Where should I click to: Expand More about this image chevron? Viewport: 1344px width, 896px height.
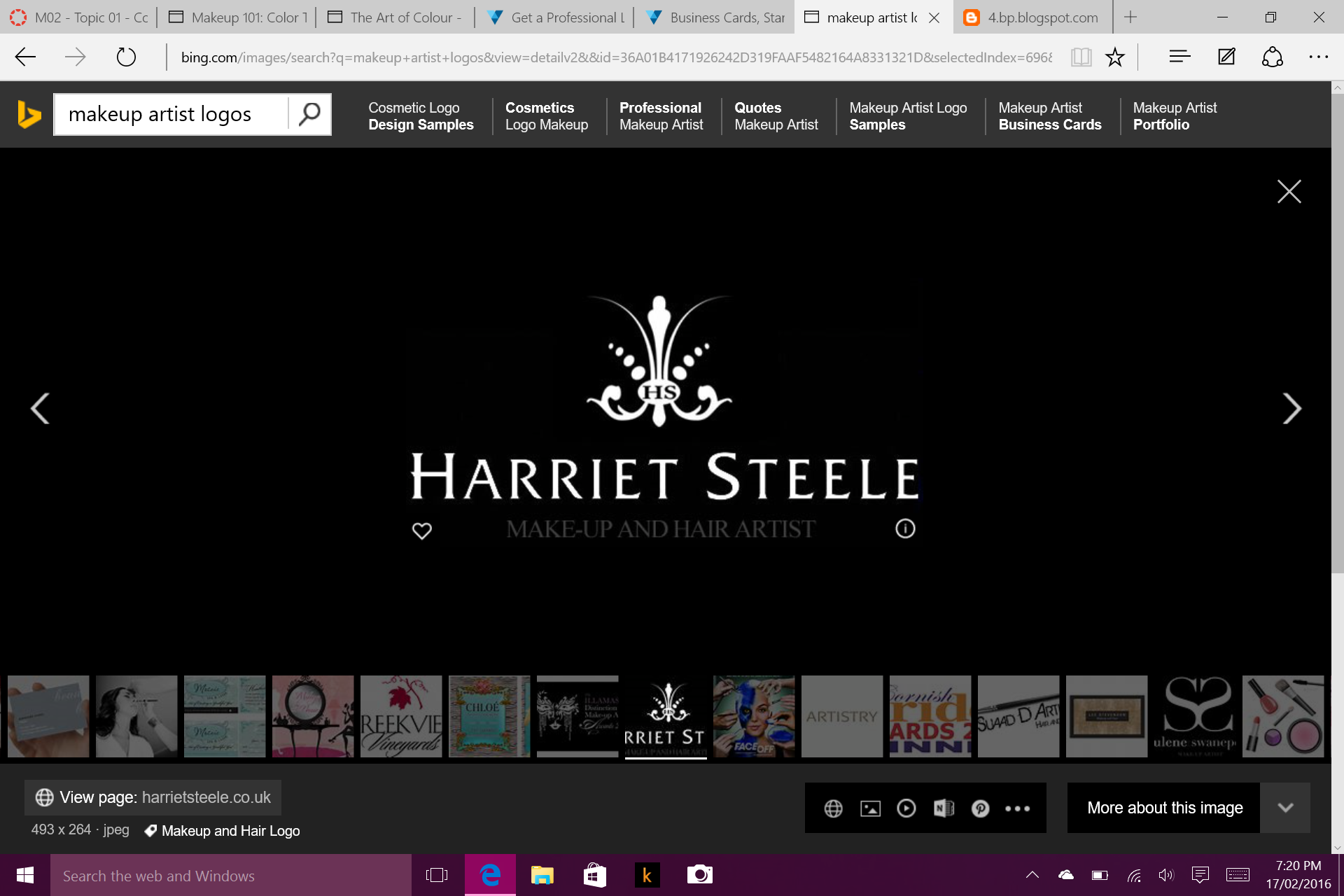coord(1285,808)
